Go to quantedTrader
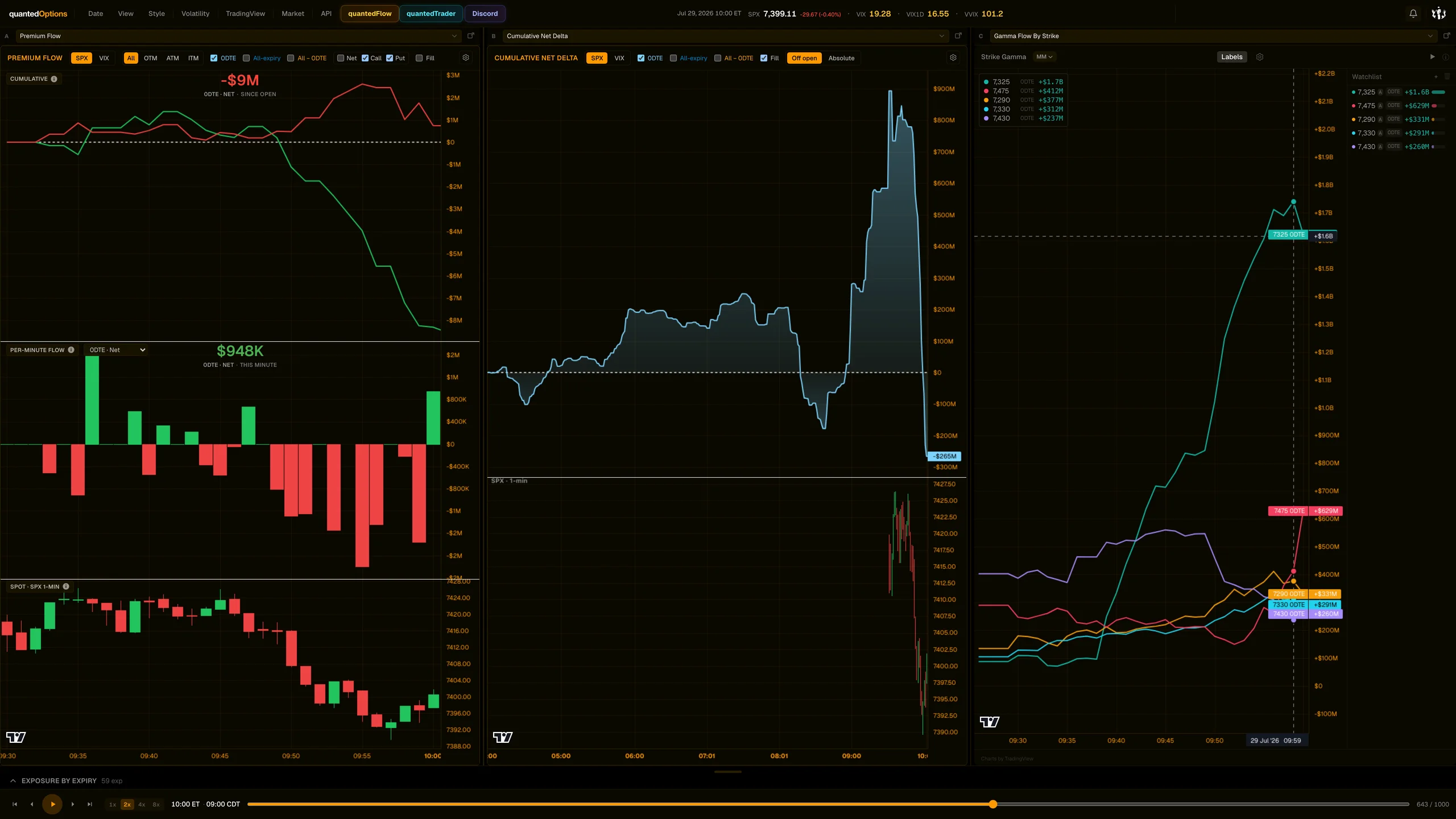The image size is (1456, 819). pyautogui.click(x=431, y=14)
